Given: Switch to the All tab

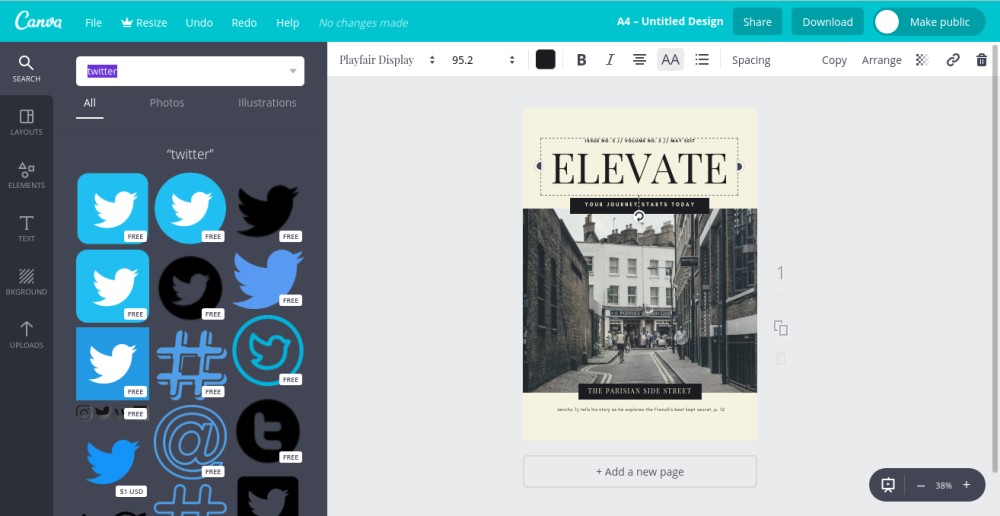Looking at the screenshot, I should tap(89, 103).
